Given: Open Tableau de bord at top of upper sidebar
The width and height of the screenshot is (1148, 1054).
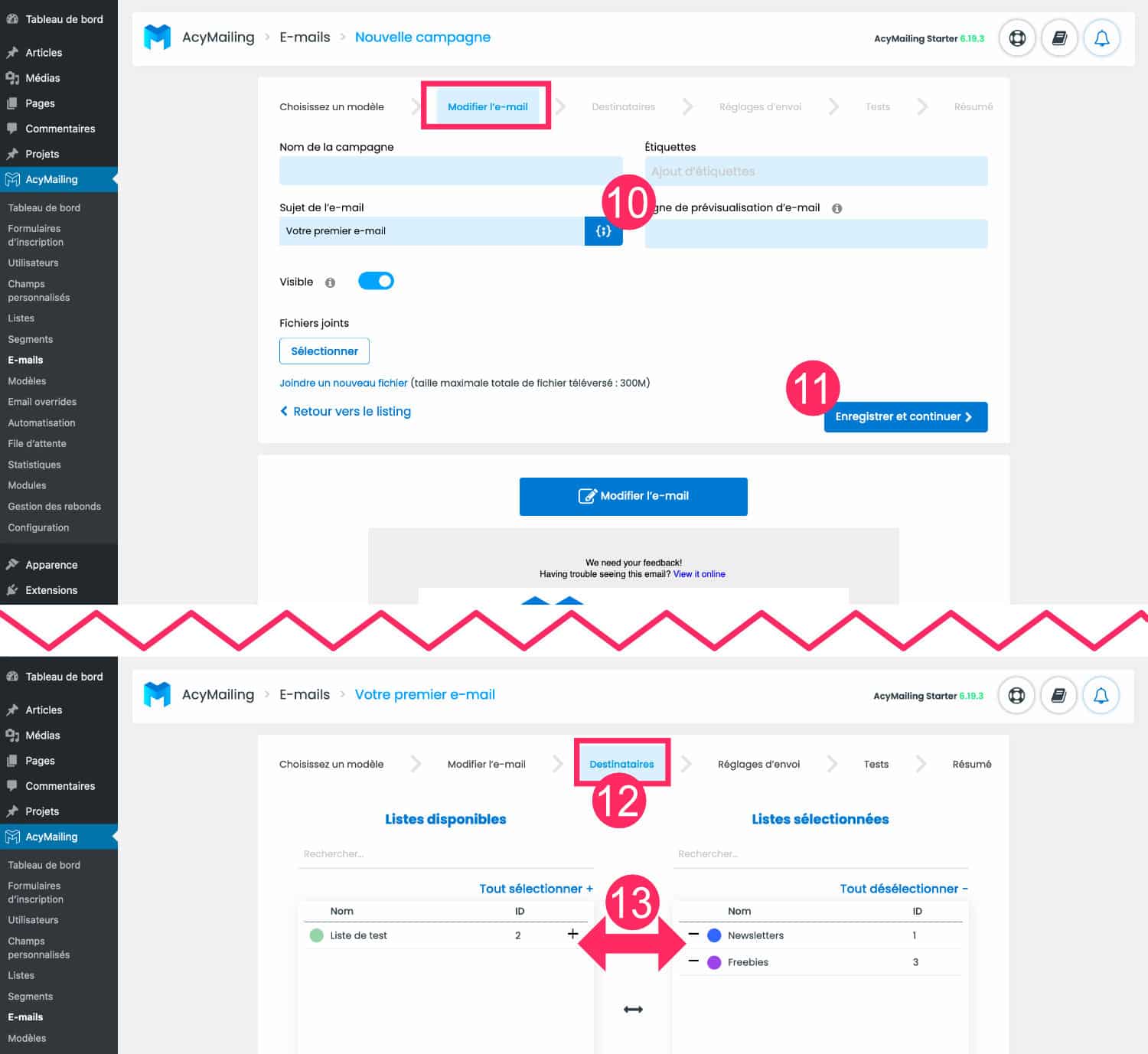Looking at the screenshot, I should [64, 19].
